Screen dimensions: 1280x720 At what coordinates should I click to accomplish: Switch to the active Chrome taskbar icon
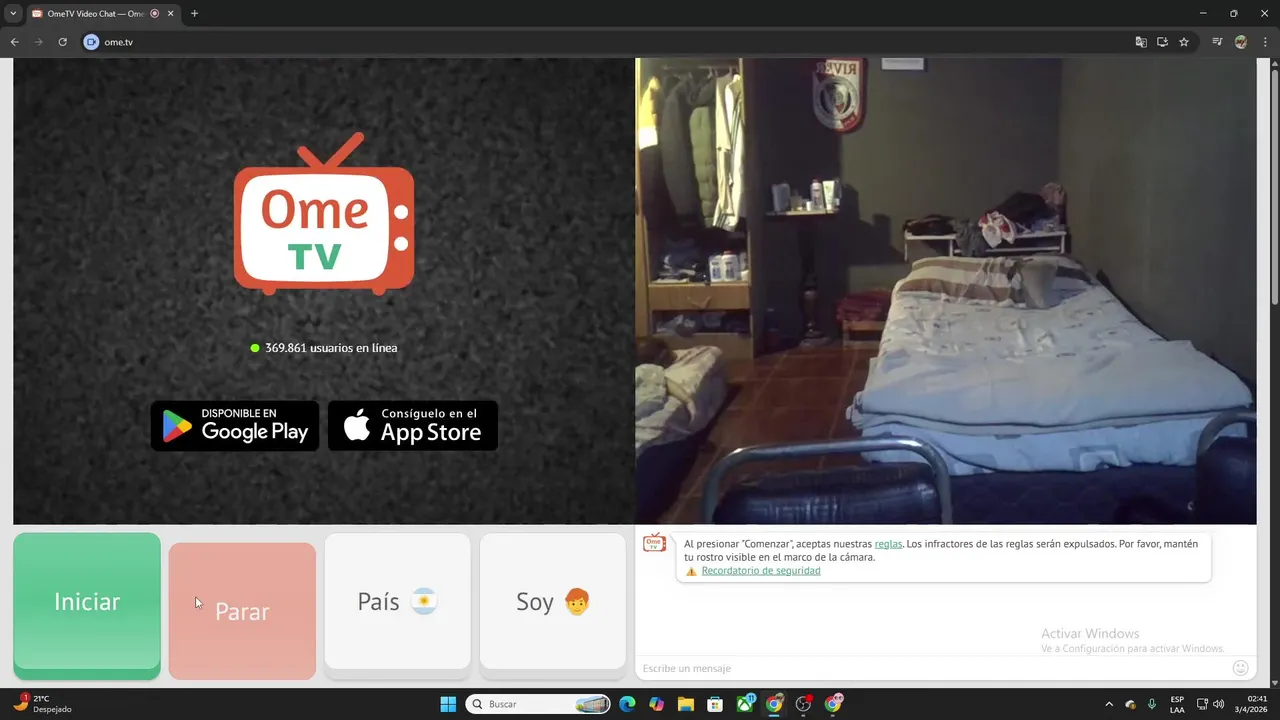(774, 704)
